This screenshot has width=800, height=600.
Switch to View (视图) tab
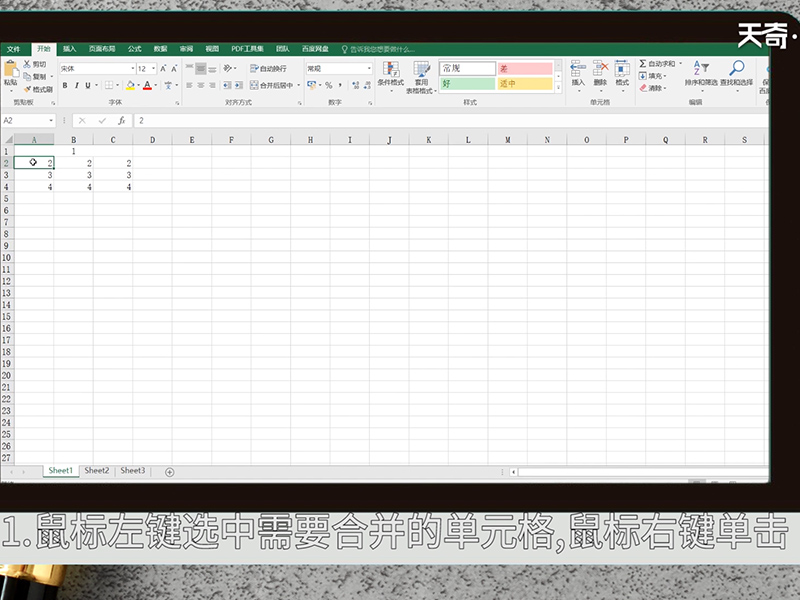point(212,49)
